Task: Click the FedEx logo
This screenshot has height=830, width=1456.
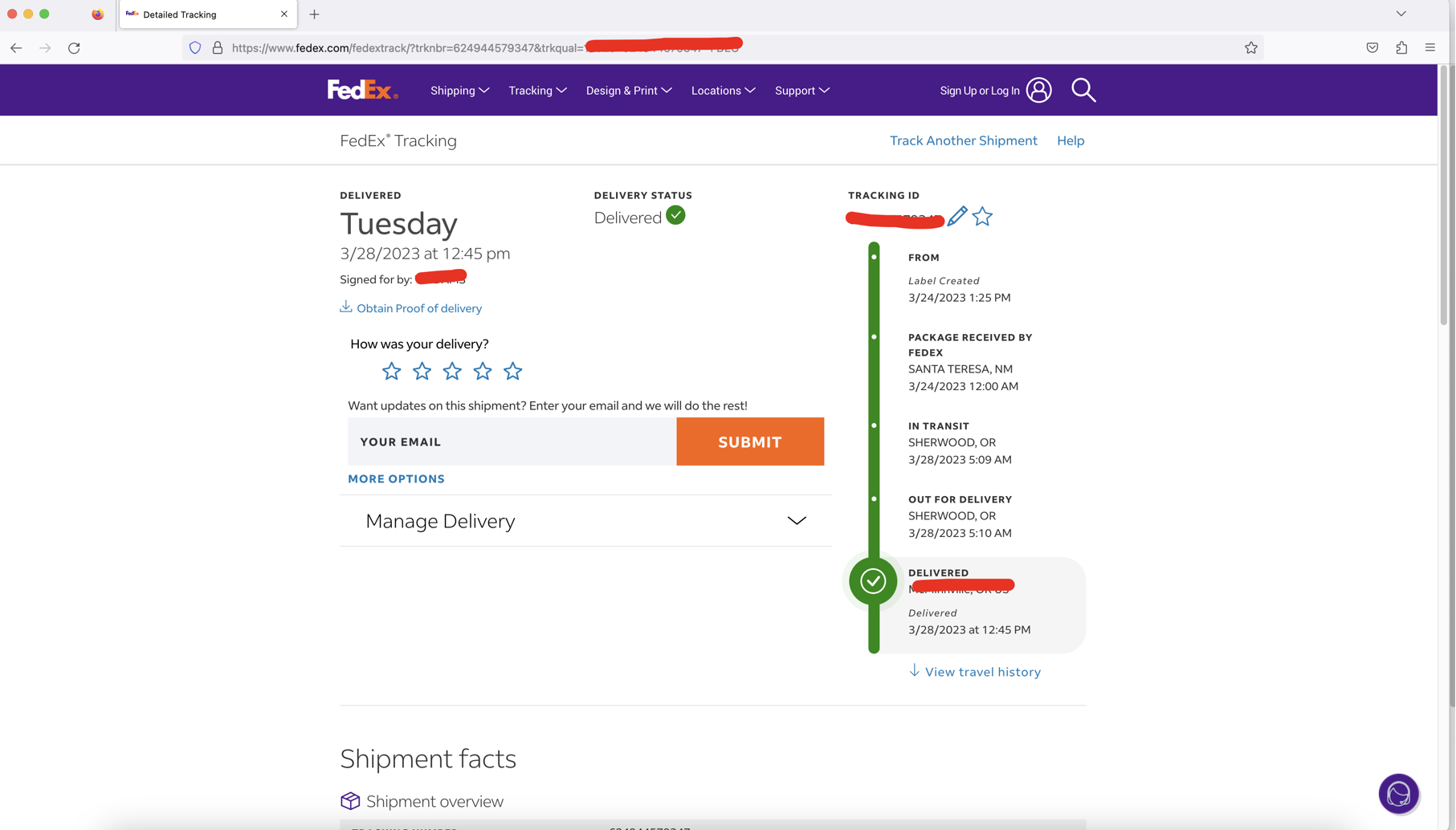Action: point(362,90)
